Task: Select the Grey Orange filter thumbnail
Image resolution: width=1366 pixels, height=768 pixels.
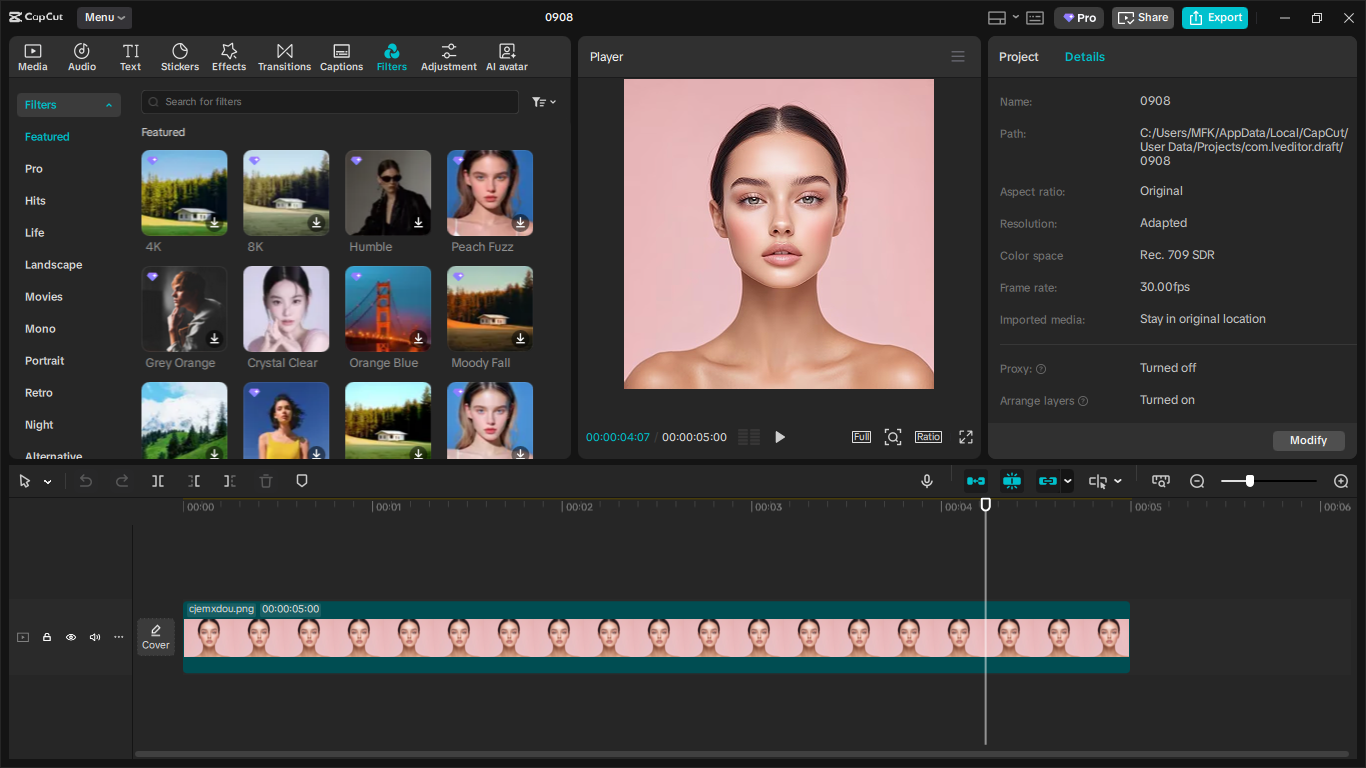Action: pos(184,309)
